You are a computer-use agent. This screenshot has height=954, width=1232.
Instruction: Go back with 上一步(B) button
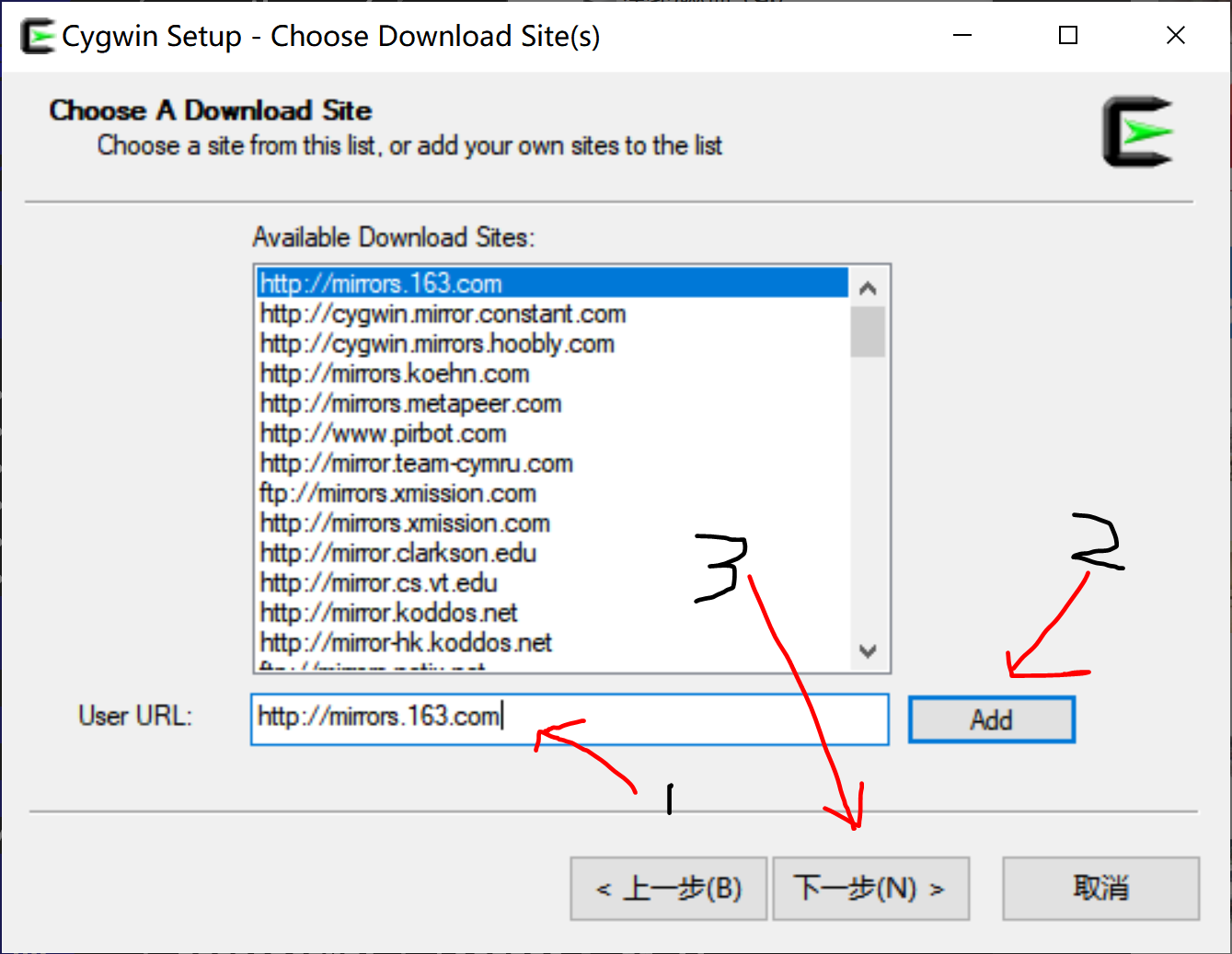669,889
